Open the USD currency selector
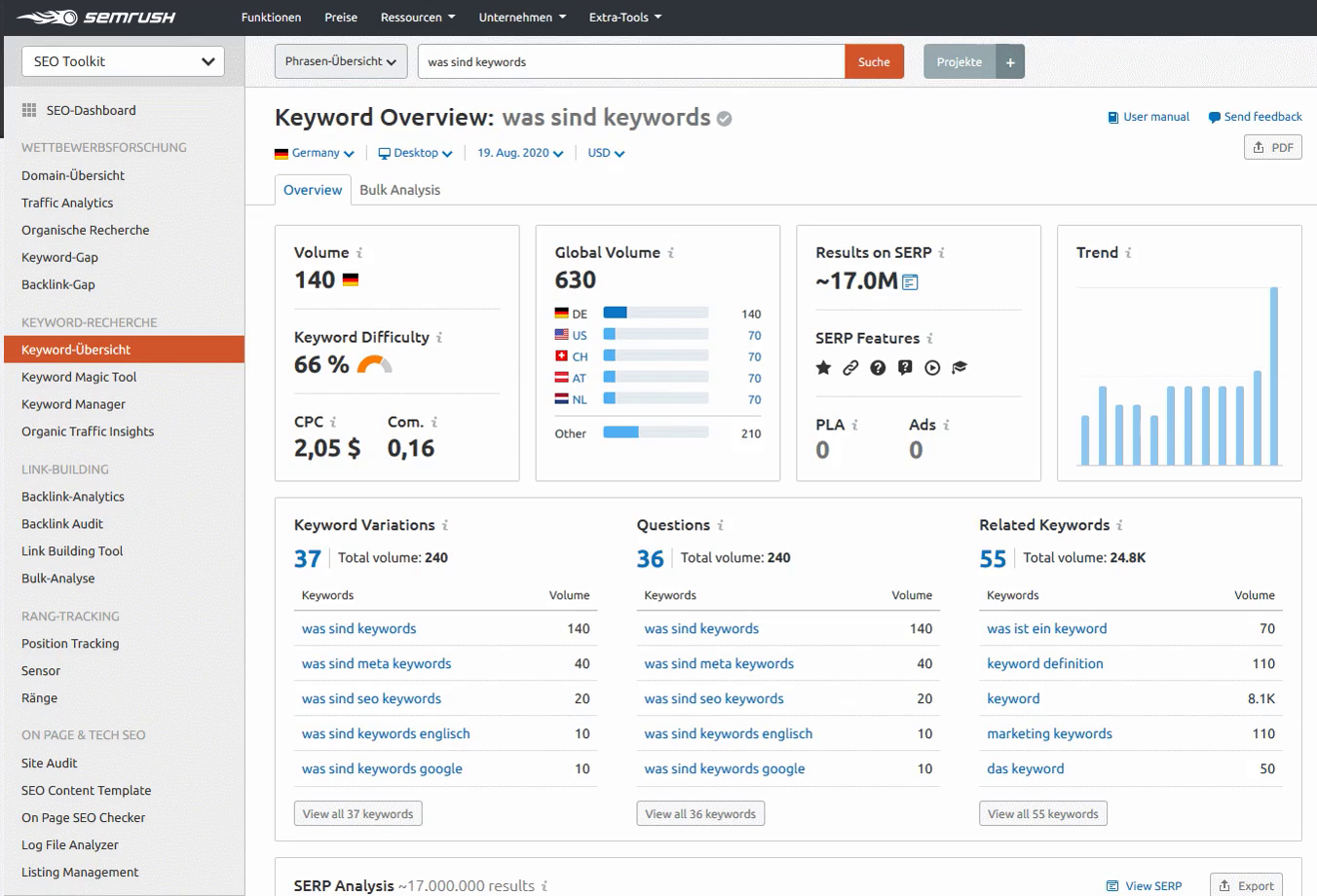This screenshot has height=896, width=1317. [606, 153]
